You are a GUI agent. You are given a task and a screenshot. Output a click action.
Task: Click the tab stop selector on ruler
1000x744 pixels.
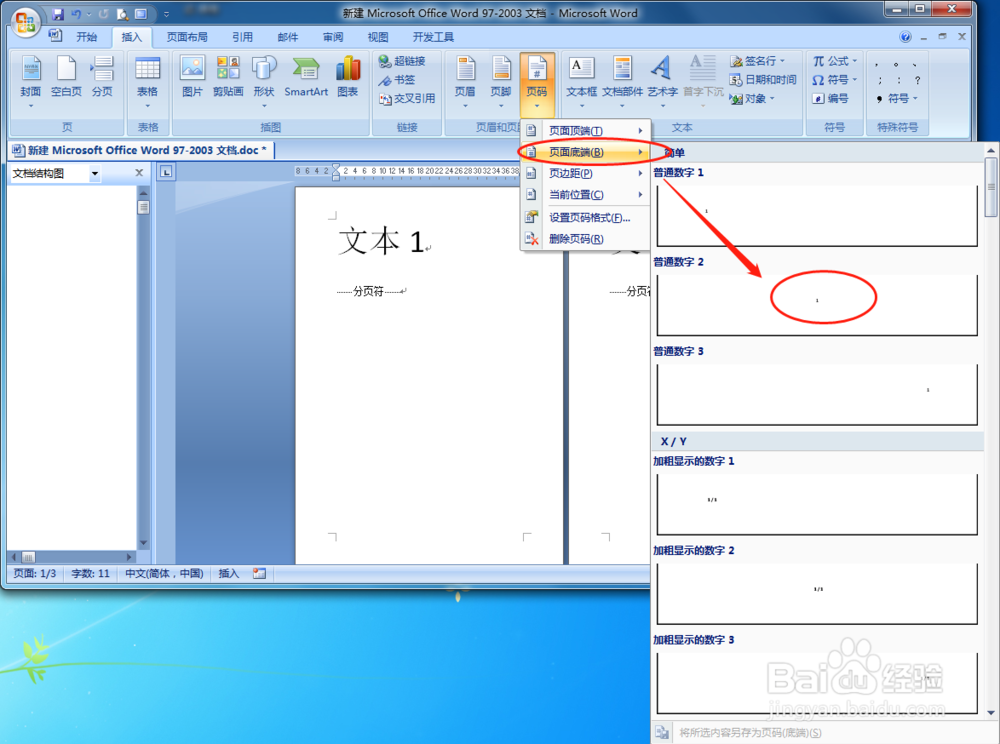tap(166, 171)
